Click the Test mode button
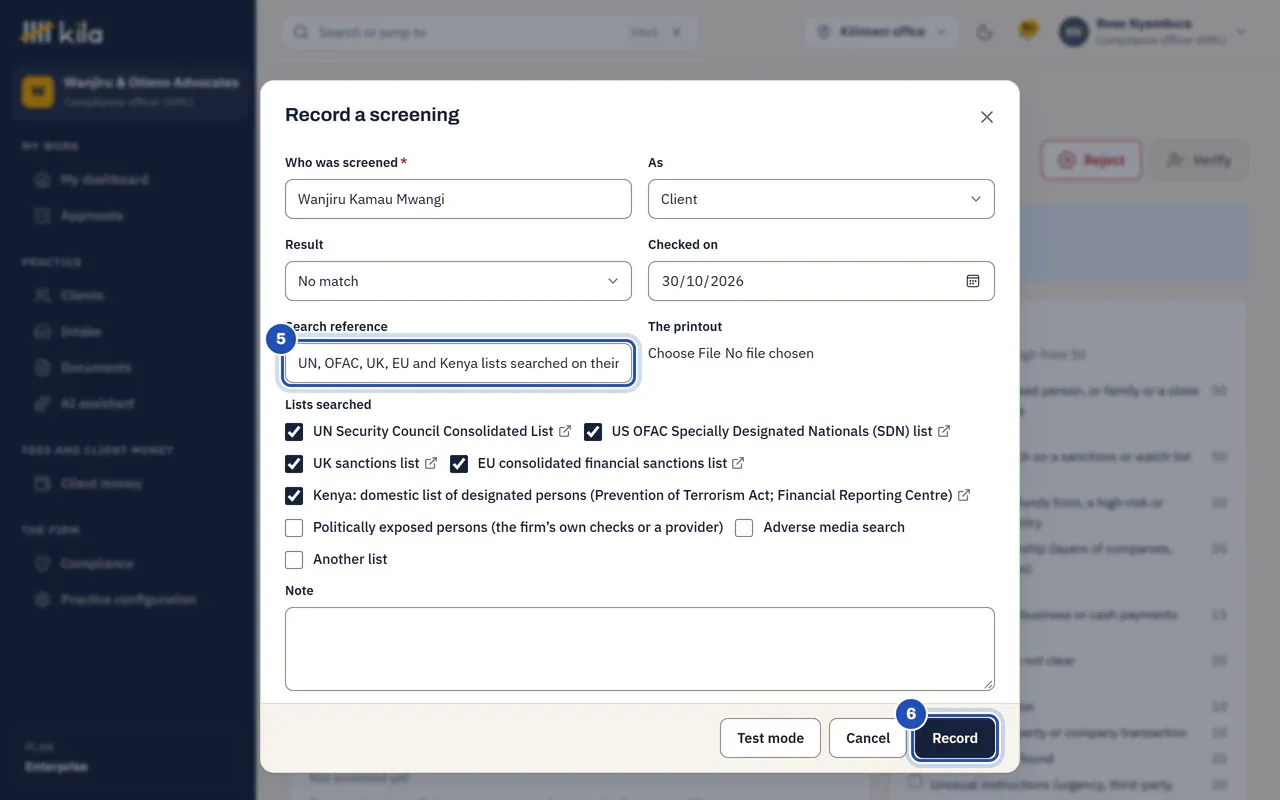This screenshot has width=1280, height=800. coord(770,738)
